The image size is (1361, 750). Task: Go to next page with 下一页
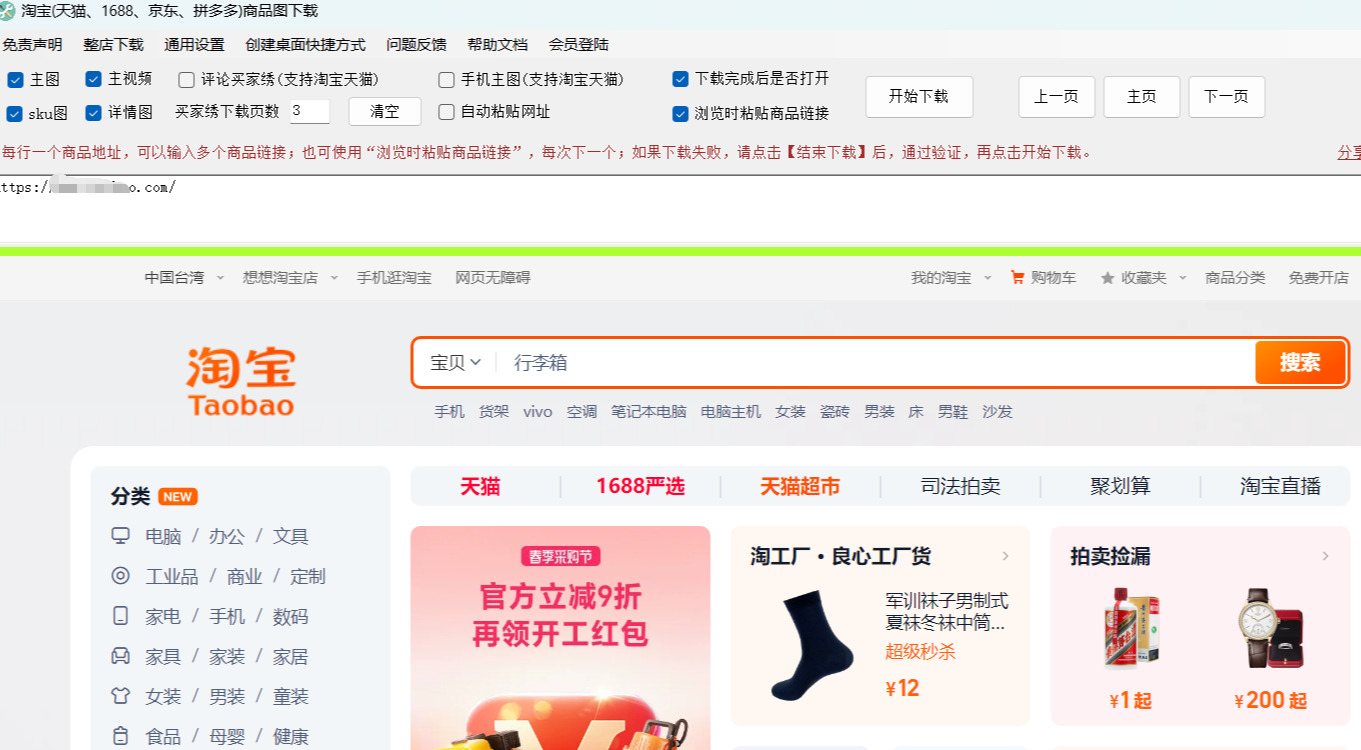coord(1227,97)
